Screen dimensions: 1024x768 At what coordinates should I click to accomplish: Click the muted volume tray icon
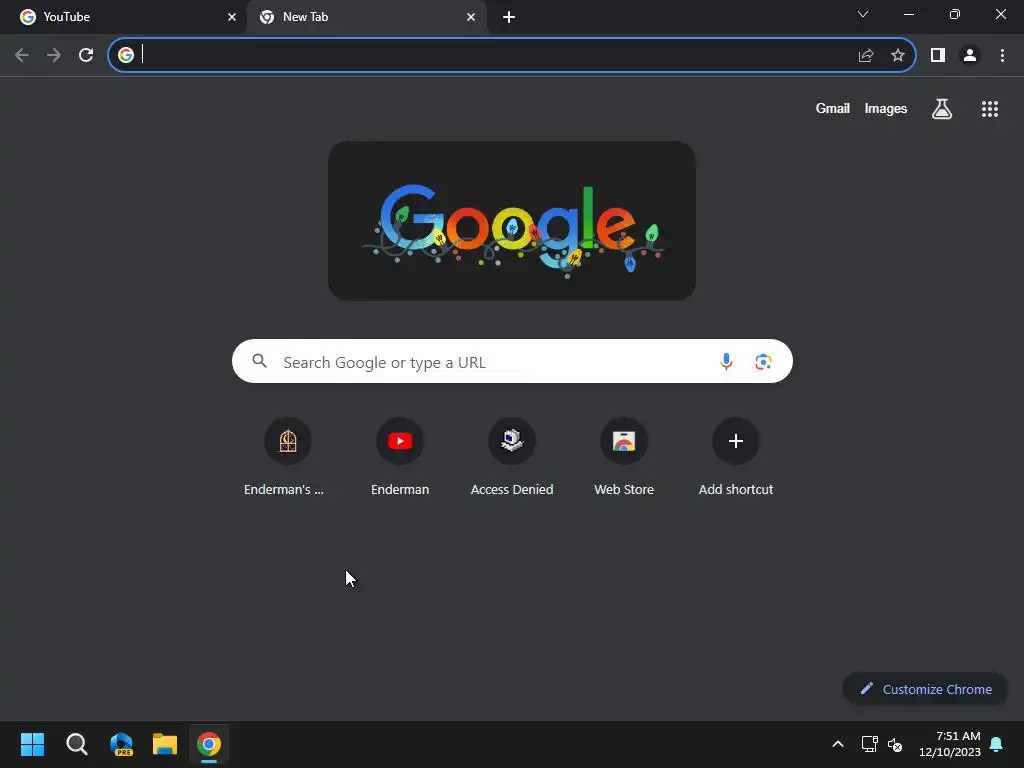tap(895, 744)
